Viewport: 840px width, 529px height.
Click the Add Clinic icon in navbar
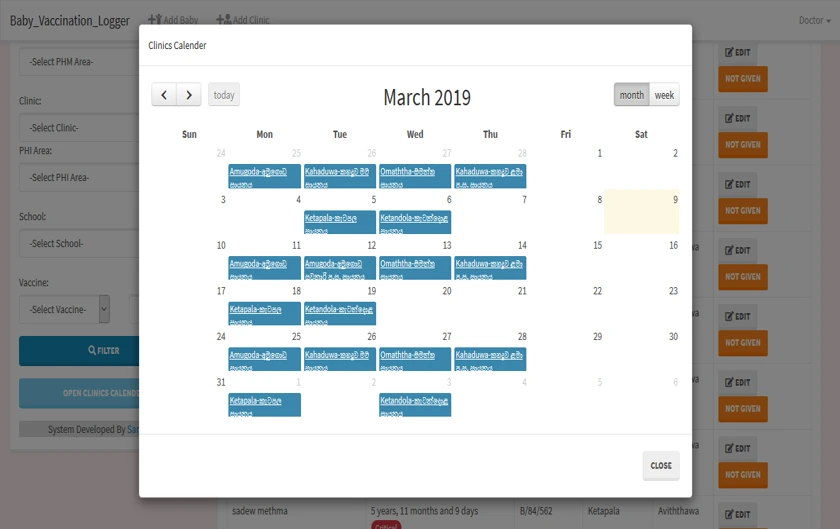pos(223,20)
